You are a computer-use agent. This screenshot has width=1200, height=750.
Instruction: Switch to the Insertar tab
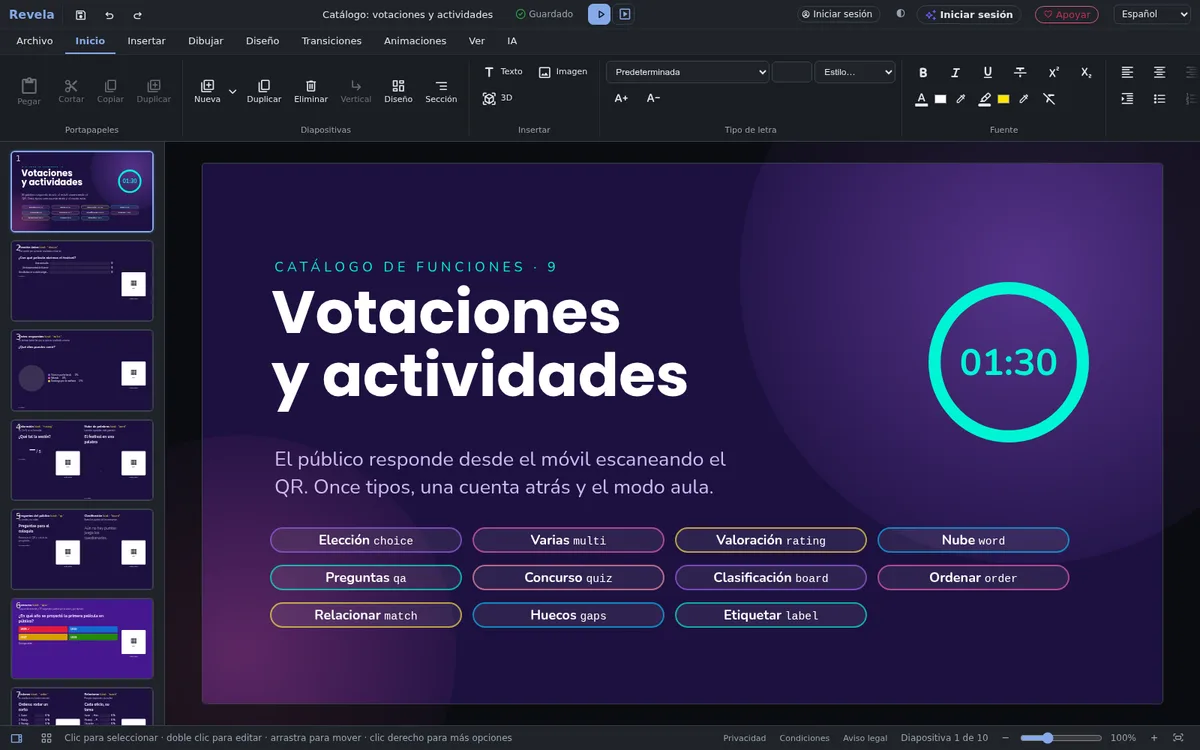(x=147, y=41)
